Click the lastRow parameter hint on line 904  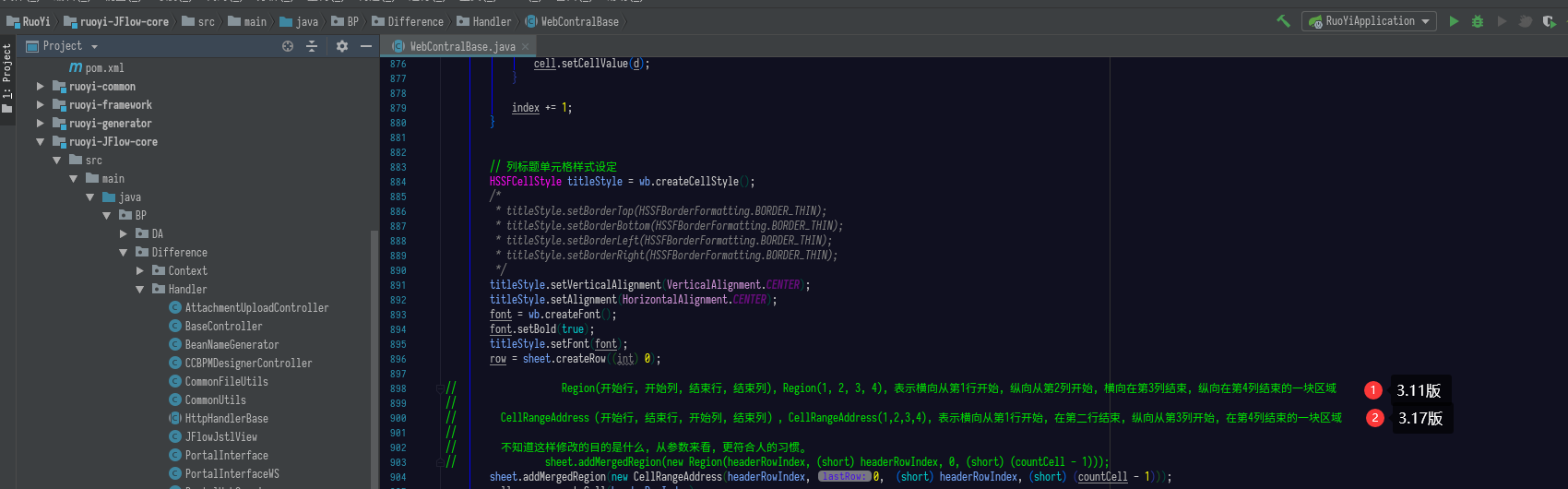845,477
